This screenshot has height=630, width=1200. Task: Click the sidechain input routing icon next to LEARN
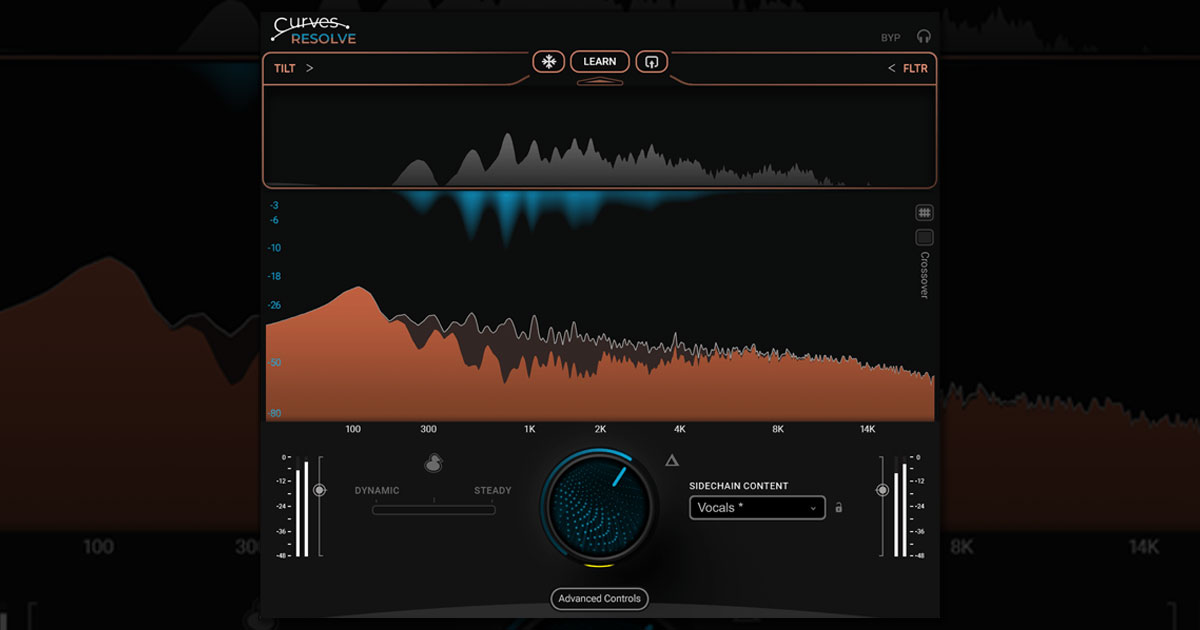[651, 61]
